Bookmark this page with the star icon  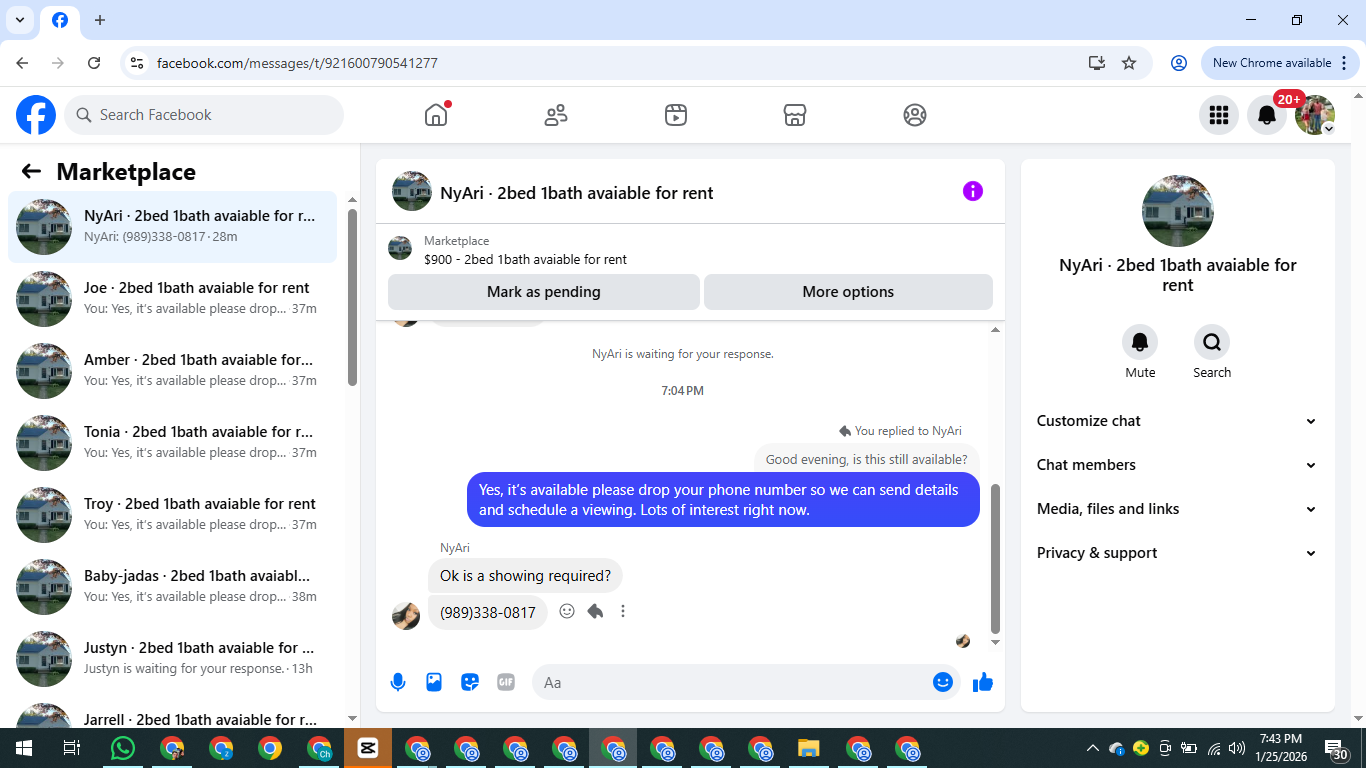pyautogui.click(x=1129, y=63)
